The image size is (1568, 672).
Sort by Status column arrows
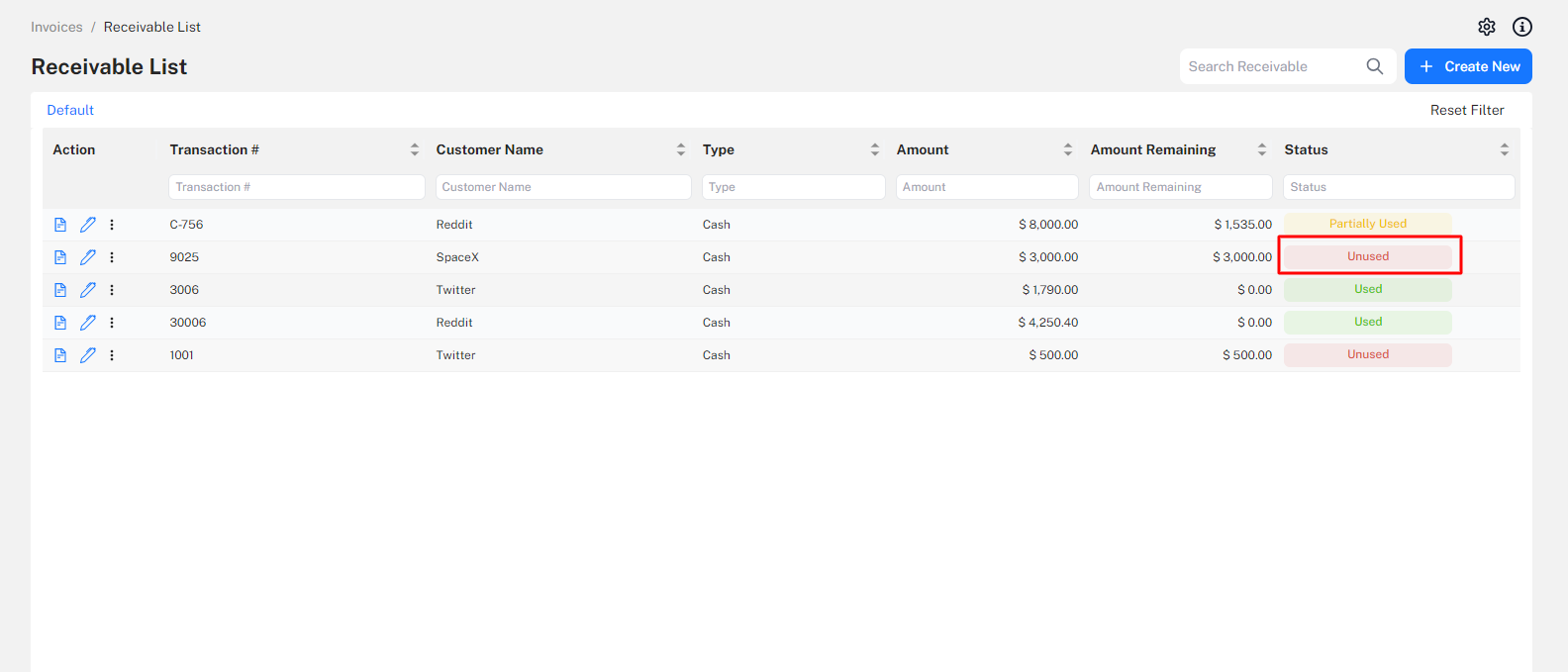[1505, 149]
